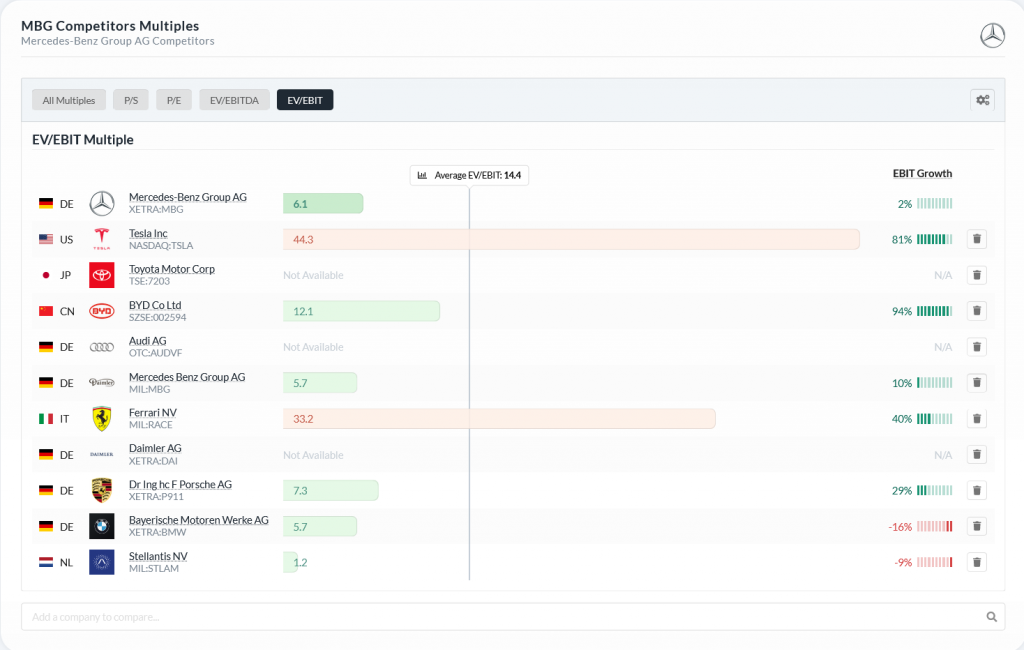The width and height of the screenshot is (1024, 650).
Task: Click the Audi four-rings logo
Action: pos(102,347)
